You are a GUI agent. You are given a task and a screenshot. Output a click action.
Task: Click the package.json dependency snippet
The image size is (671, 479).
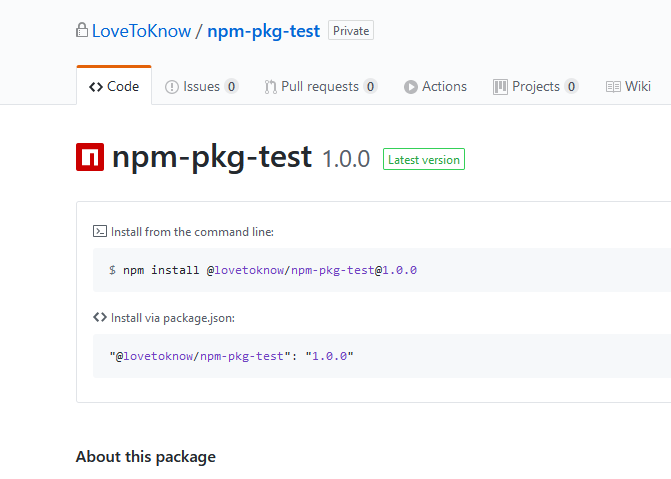point(232,356)
